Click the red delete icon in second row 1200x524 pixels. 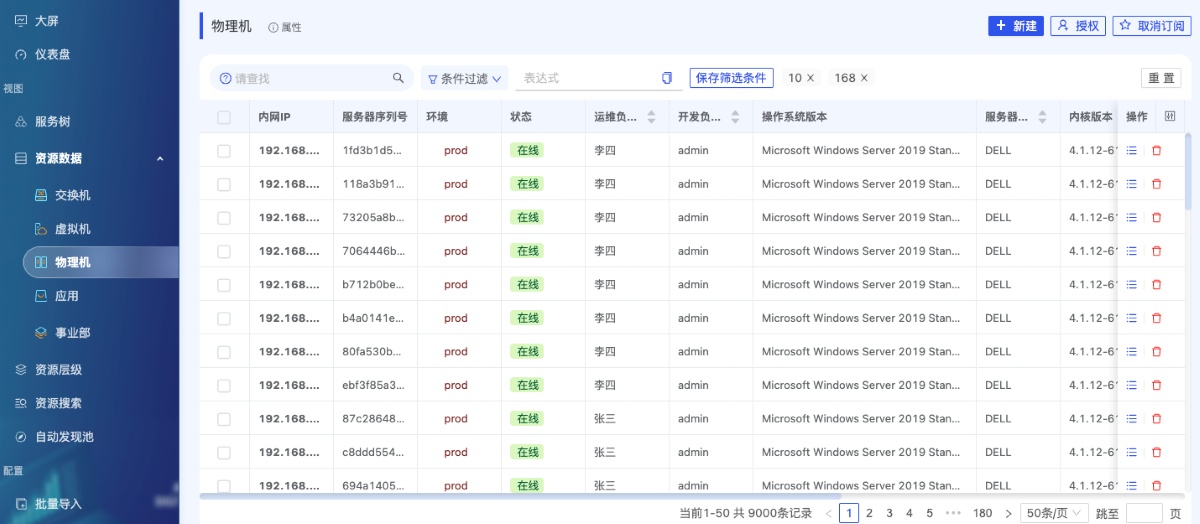pyautogui.click(x=1157, y=184)
